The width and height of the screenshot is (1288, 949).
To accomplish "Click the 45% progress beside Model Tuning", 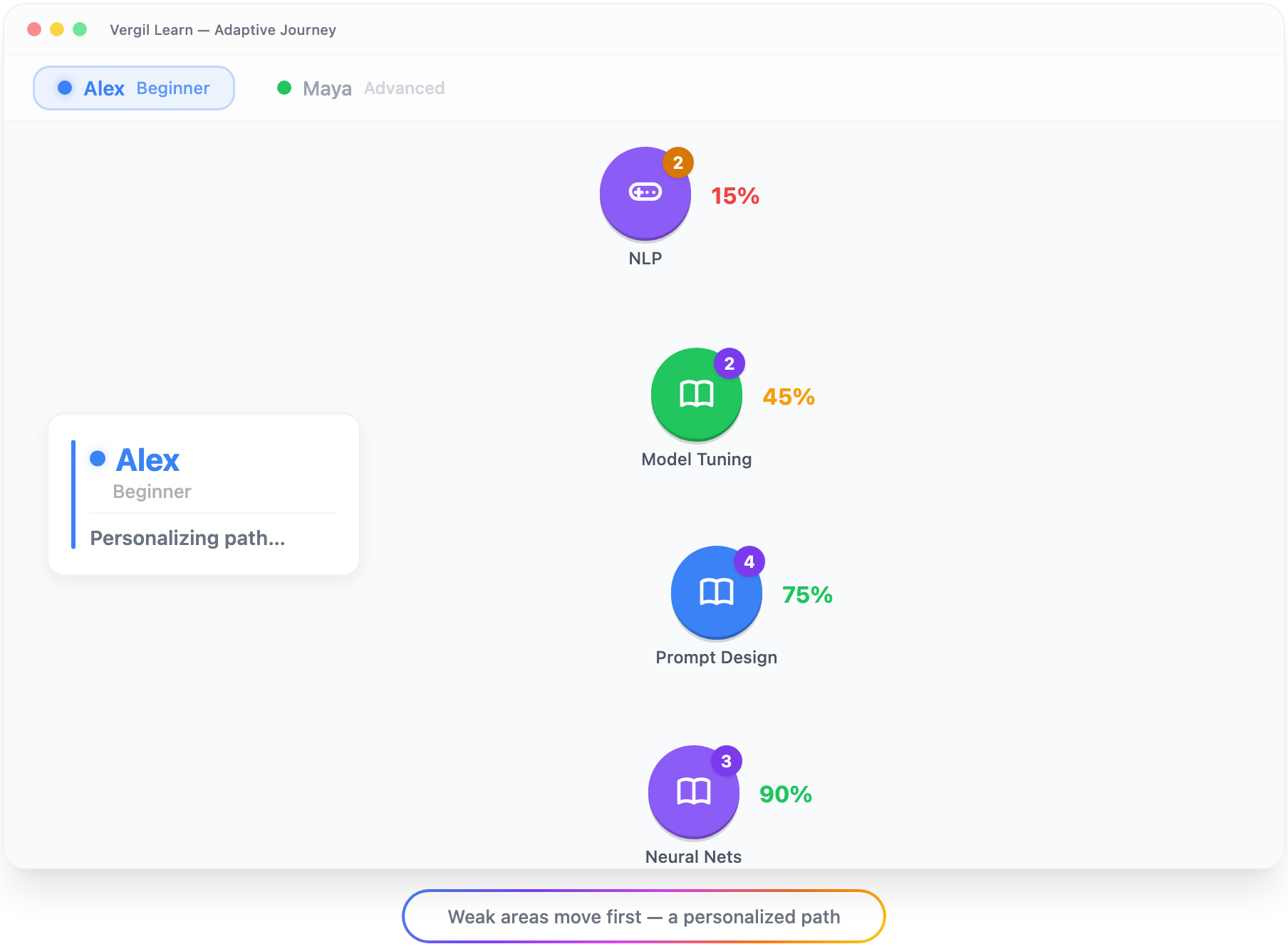I will point(789,397).
